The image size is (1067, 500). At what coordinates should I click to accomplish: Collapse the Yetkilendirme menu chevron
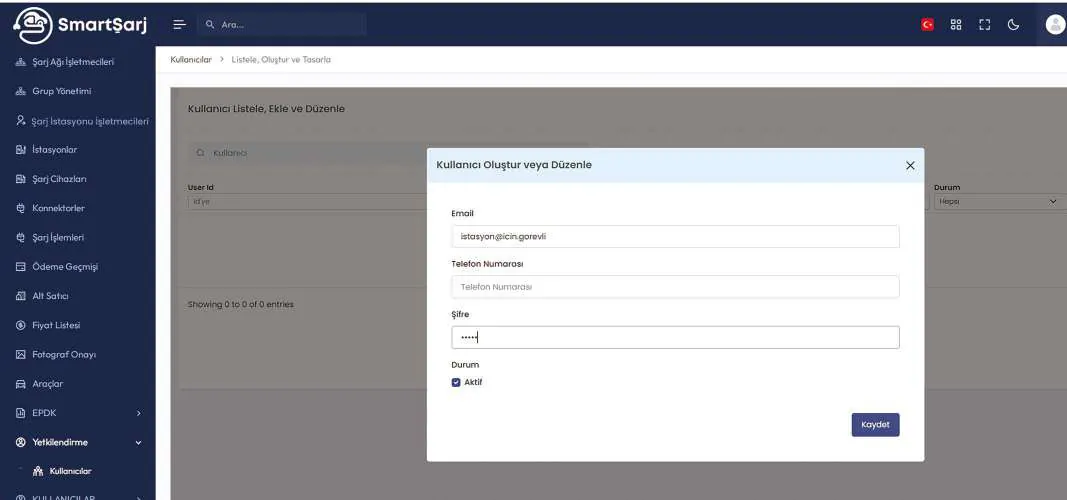pyautogui.click(x=138, y=442)
